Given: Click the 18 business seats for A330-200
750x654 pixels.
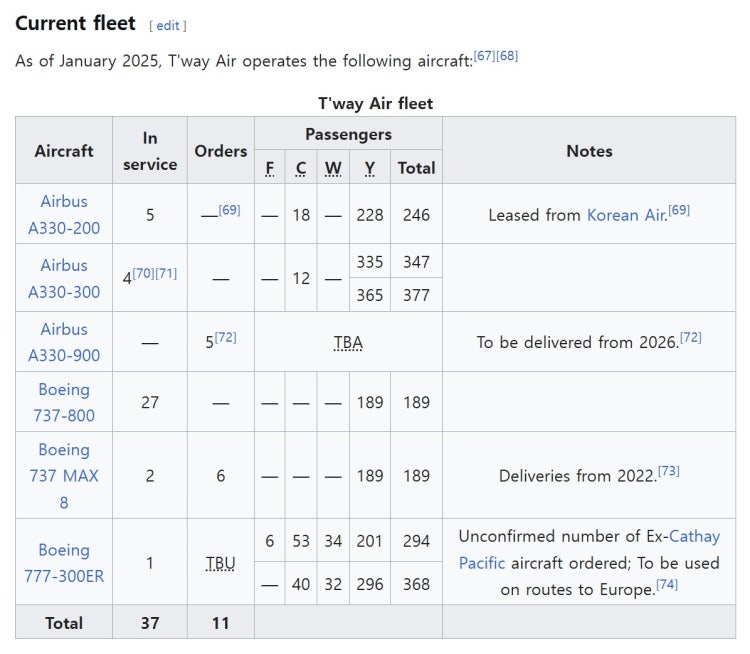Looking at the screenshot, I should pos(301,215).
